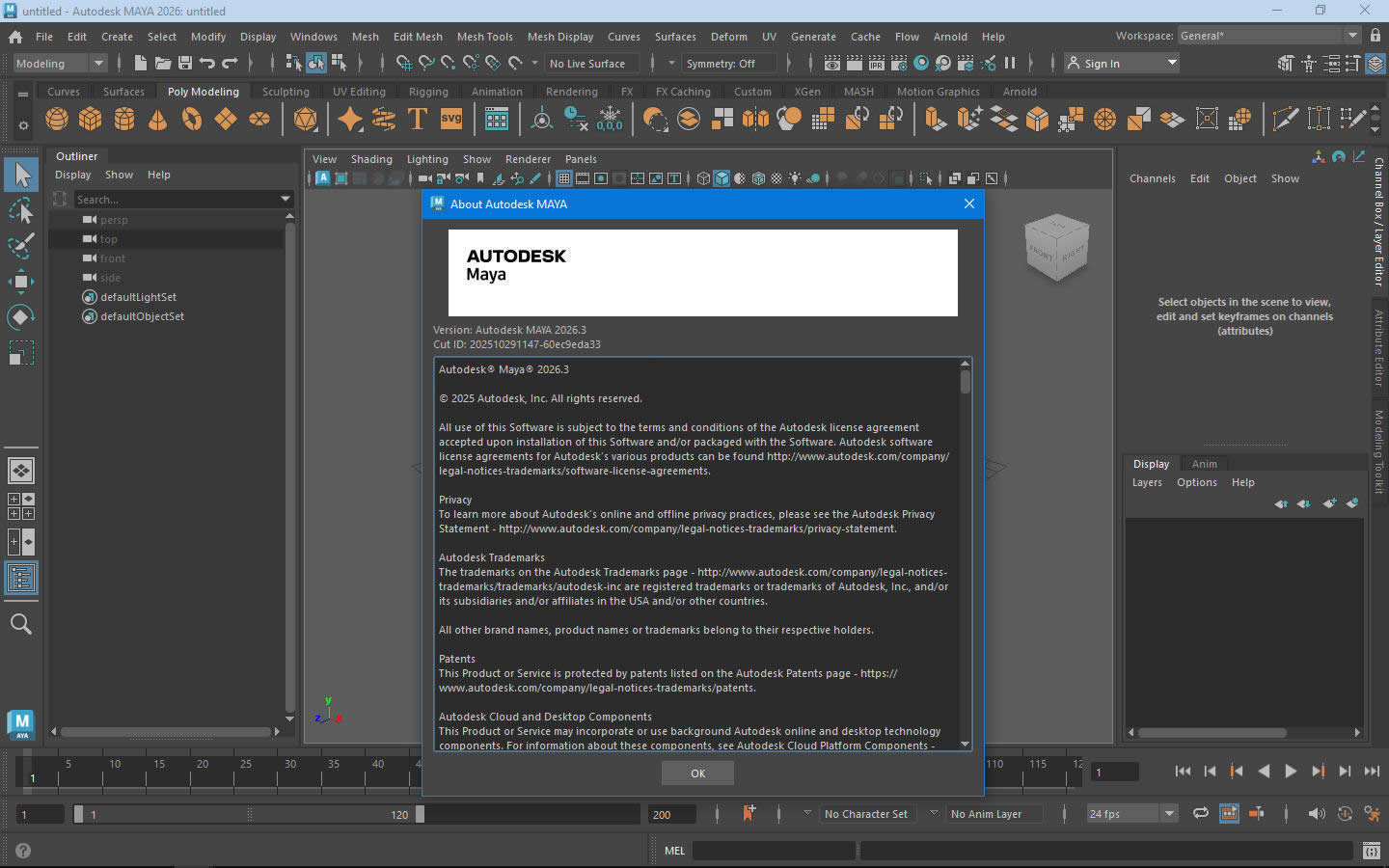The image size is (1389, 868).
Task: Switch to the Sculpting shelf tab
Action: pos(286,92)
